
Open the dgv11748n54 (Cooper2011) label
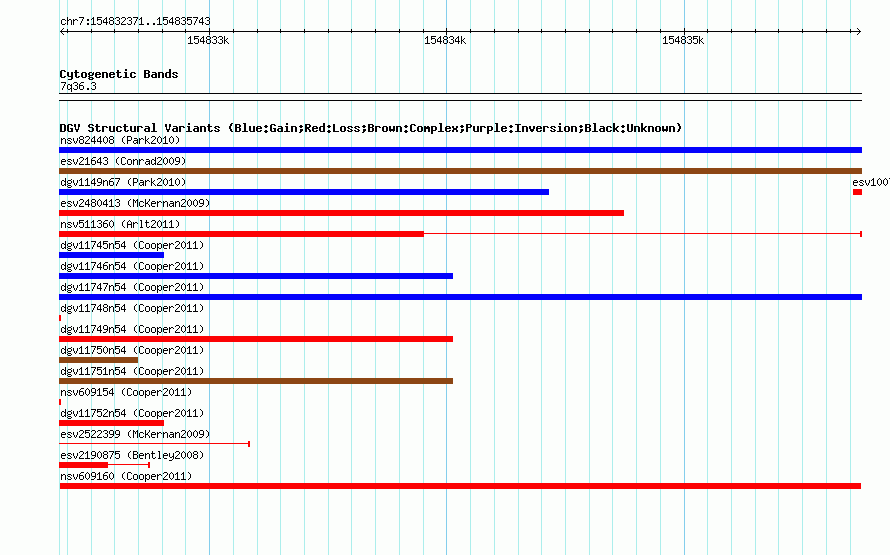(x=132, y=308)
